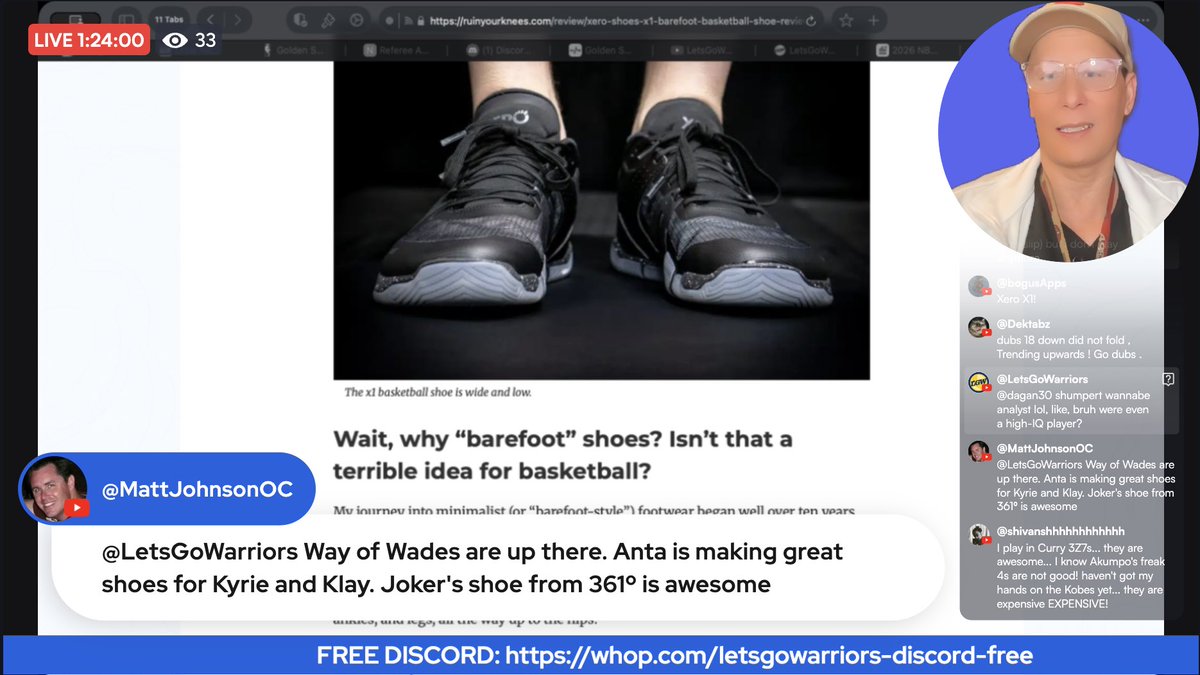Screen dimensions: 1200x675
Task: Click @Dektabz avatar in chat
Action: click(x=979, y=327)
